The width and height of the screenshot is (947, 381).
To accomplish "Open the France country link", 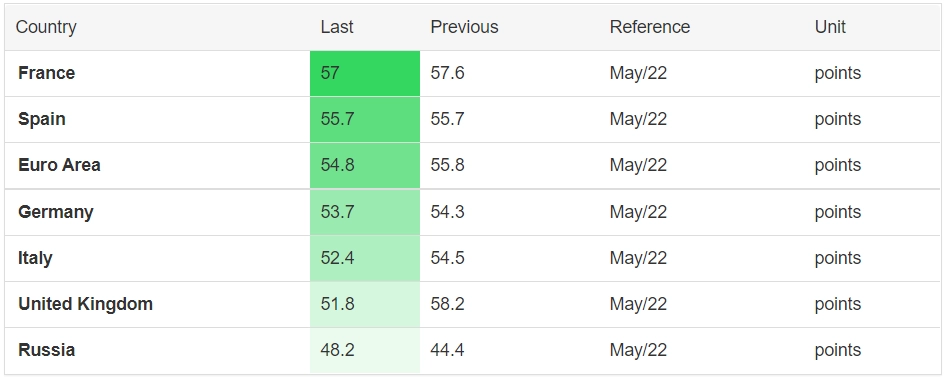I will point(47,73).
